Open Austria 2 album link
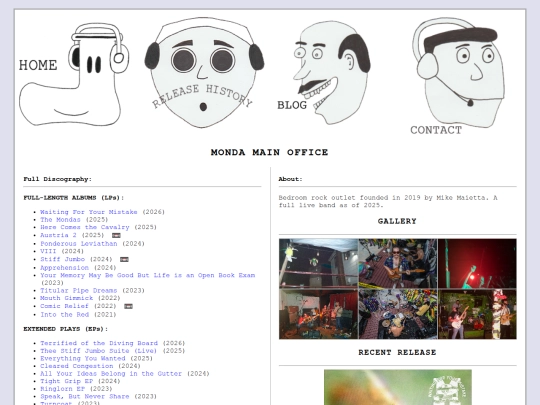This screenshot has height=405, width=540. pos(59,235)
